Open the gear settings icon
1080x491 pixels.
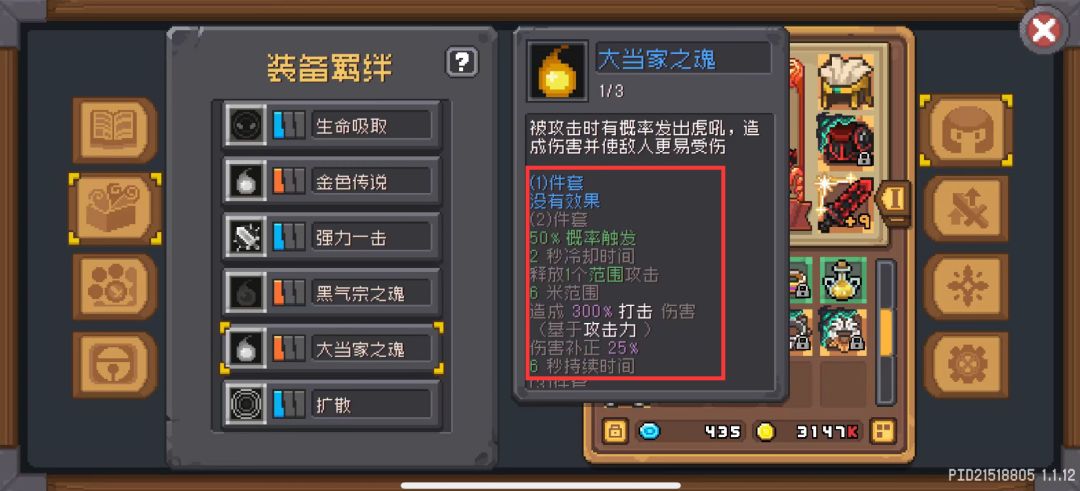966,365
